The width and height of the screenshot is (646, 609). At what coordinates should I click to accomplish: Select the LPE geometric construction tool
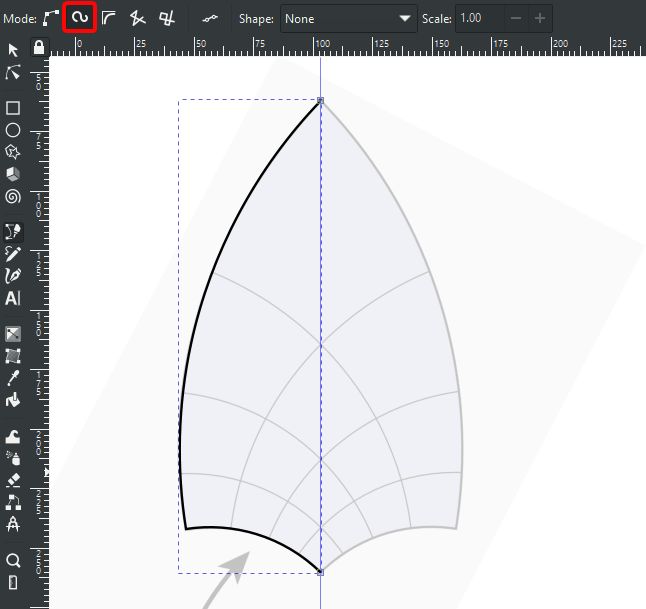[x=13, y=524]
